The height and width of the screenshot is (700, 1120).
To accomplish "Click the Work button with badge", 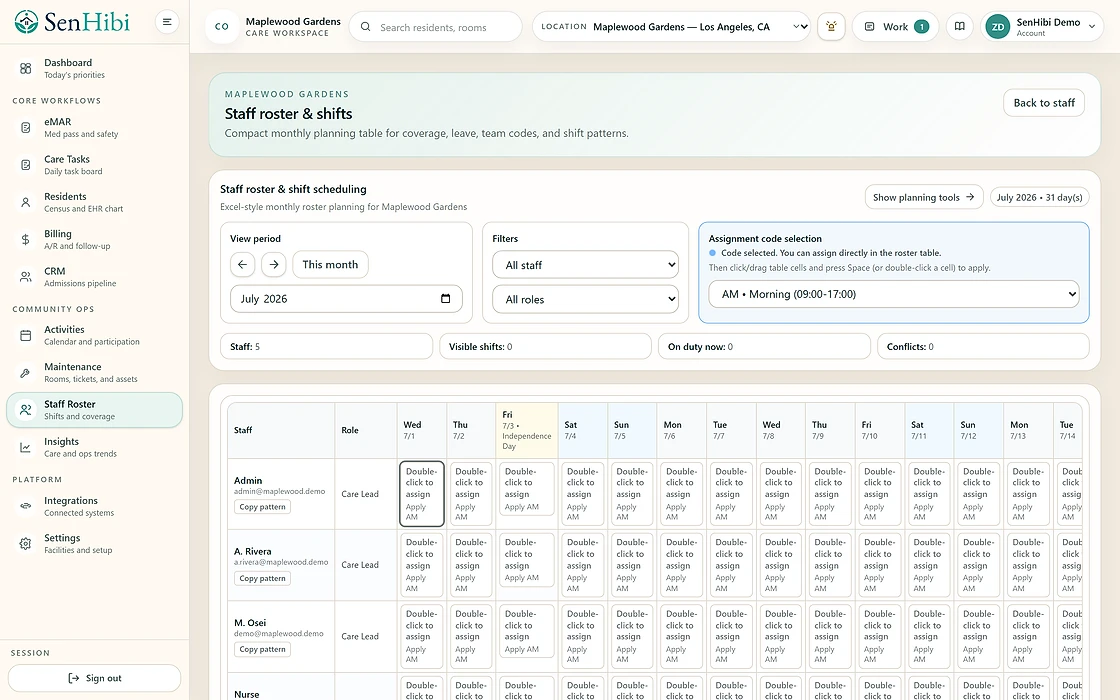I will pos(895,27).
